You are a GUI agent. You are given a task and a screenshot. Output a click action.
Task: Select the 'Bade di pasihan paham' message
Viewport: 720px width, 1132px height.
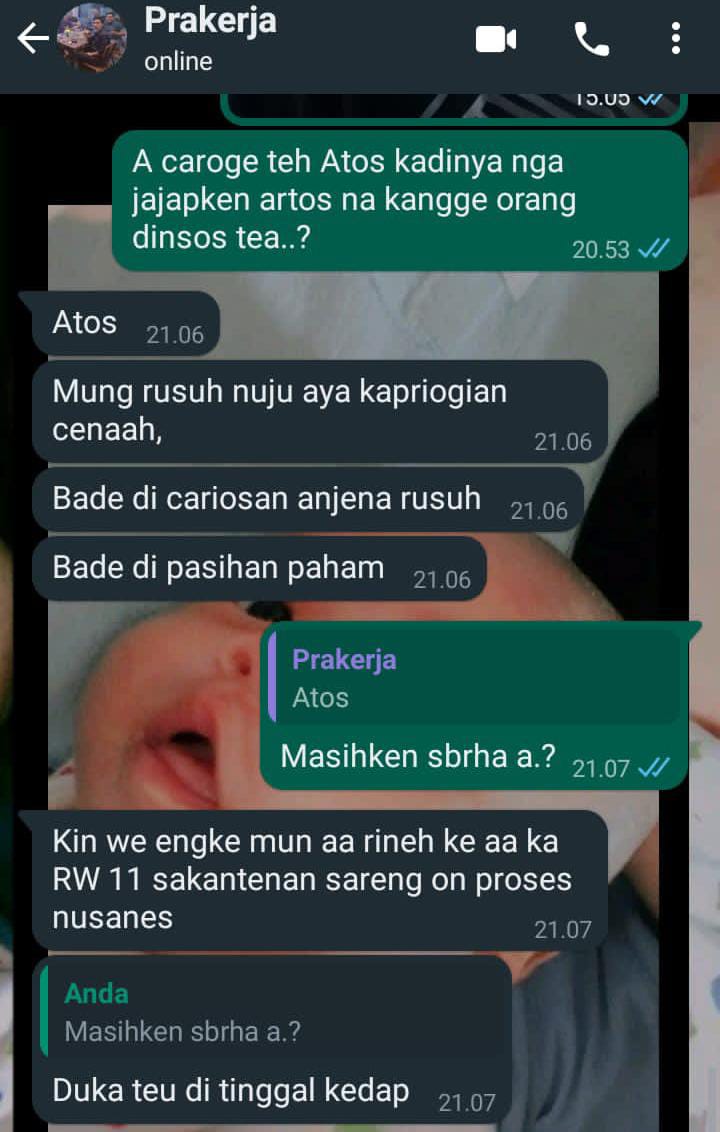(259, 569)
